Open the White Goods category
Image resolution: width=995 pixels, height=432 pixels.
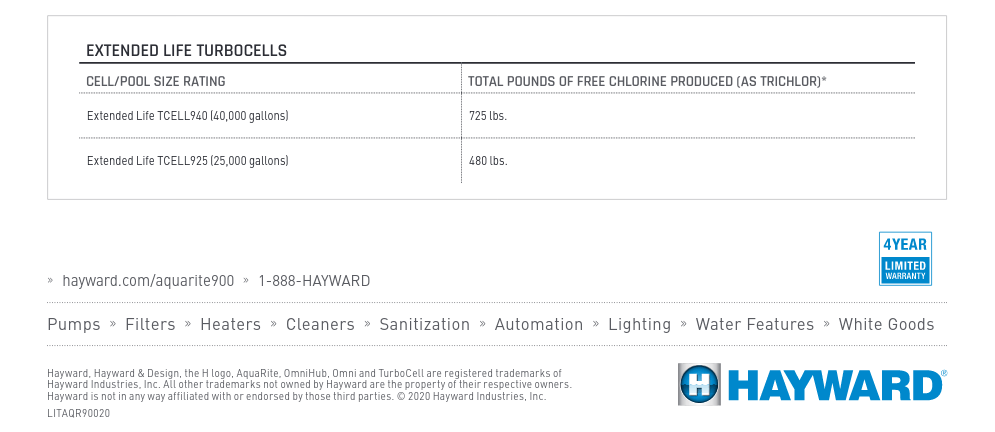pyautogui.click(x=886, y=324)
